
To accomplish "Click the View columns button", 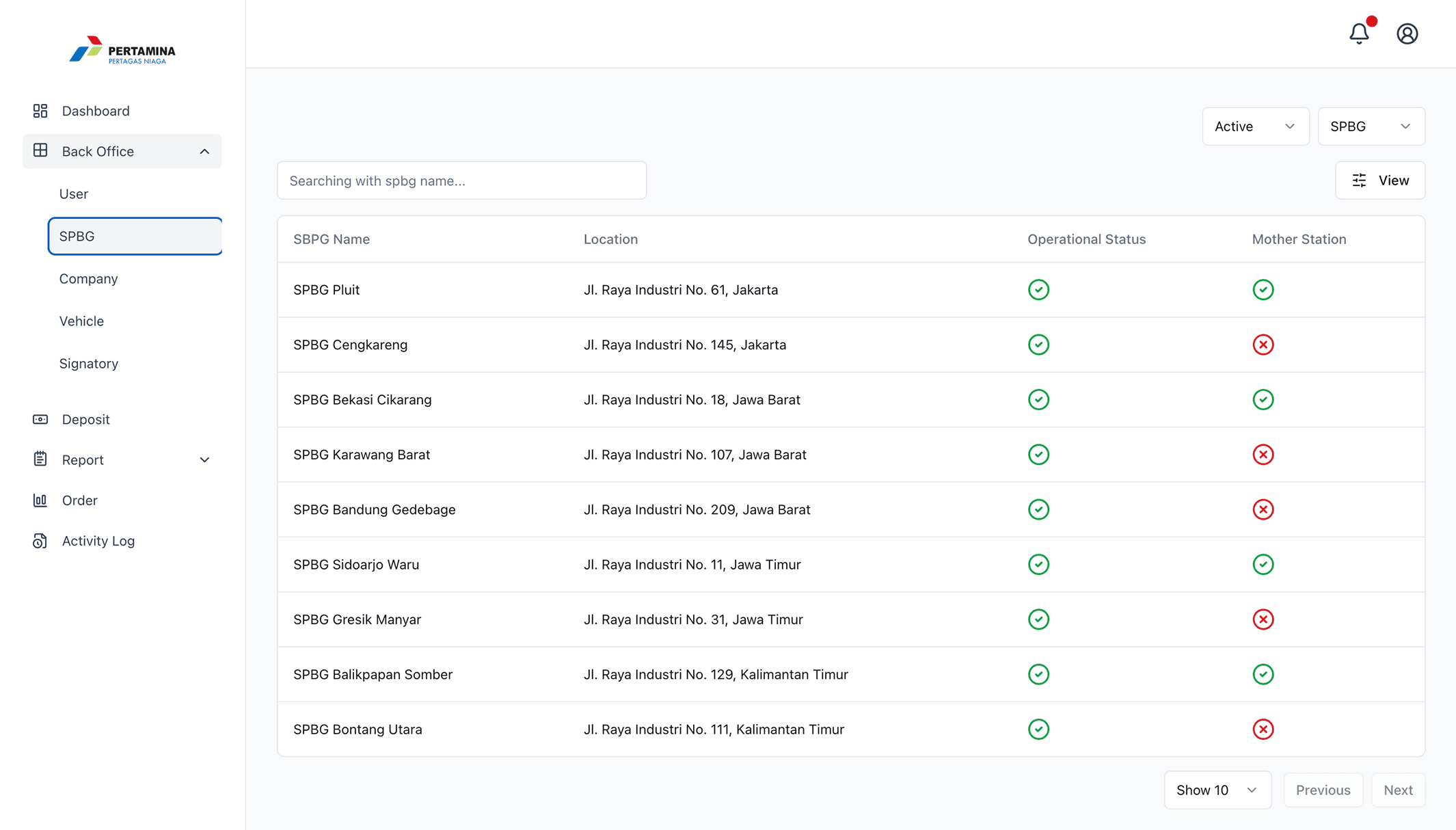I will click(1379, 180).
